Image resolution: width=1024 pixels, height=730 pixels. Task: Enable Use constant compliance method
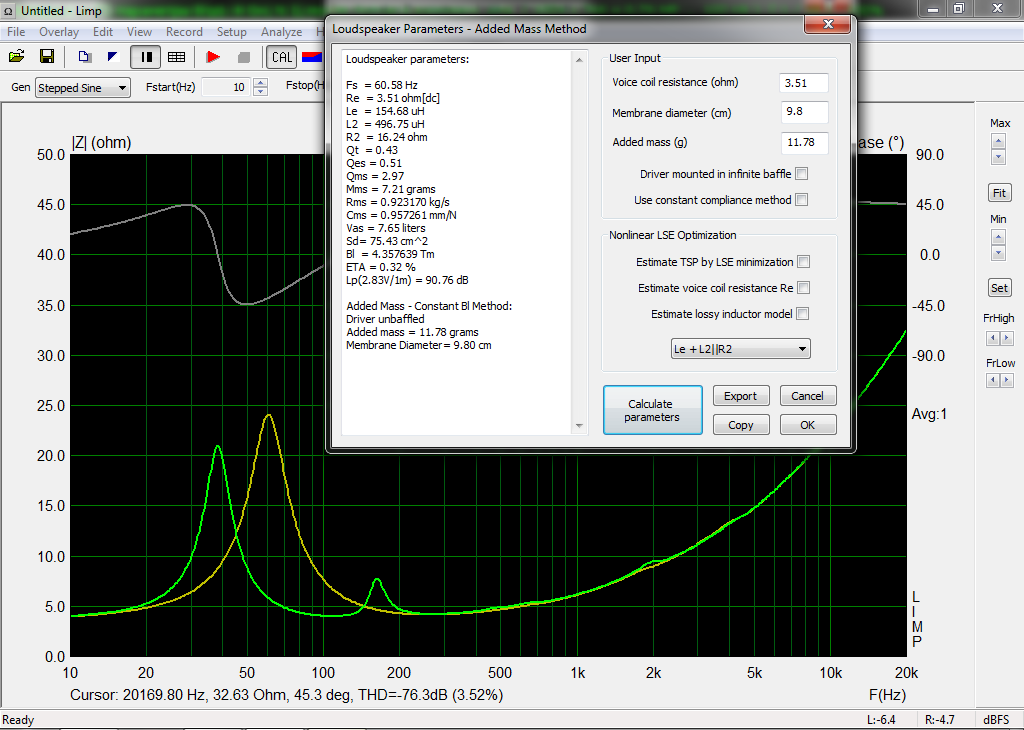[802, 200]
